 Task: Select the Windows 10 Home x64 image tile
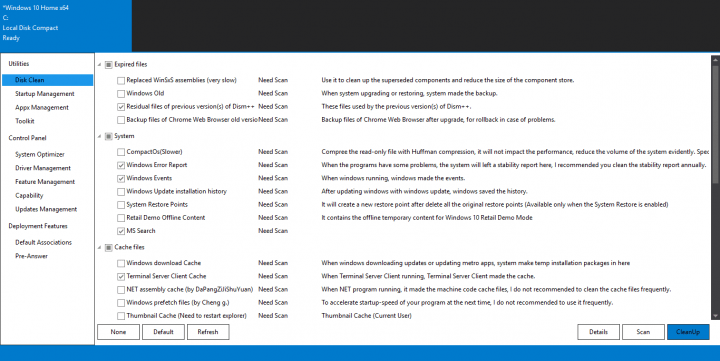66,26
